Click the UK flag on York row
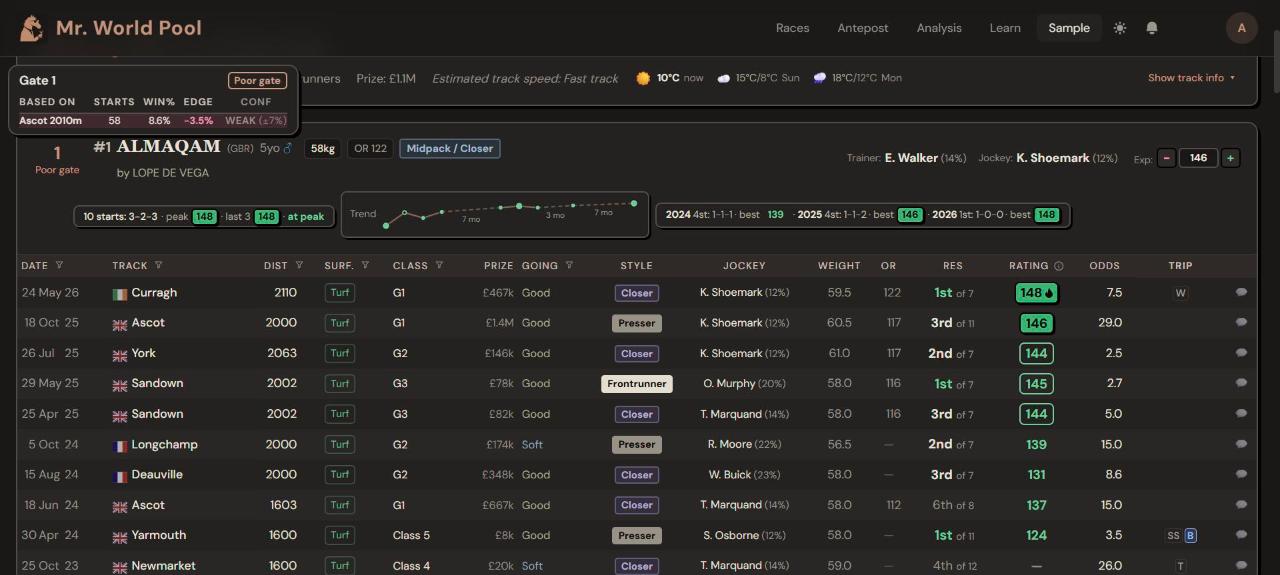This screenshot has height=575, width=1280. (120, 354)
